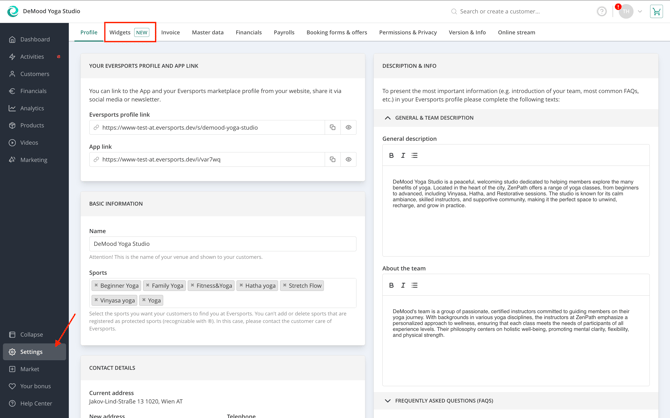Toggle bold in About the team editor

coord(391,286)
